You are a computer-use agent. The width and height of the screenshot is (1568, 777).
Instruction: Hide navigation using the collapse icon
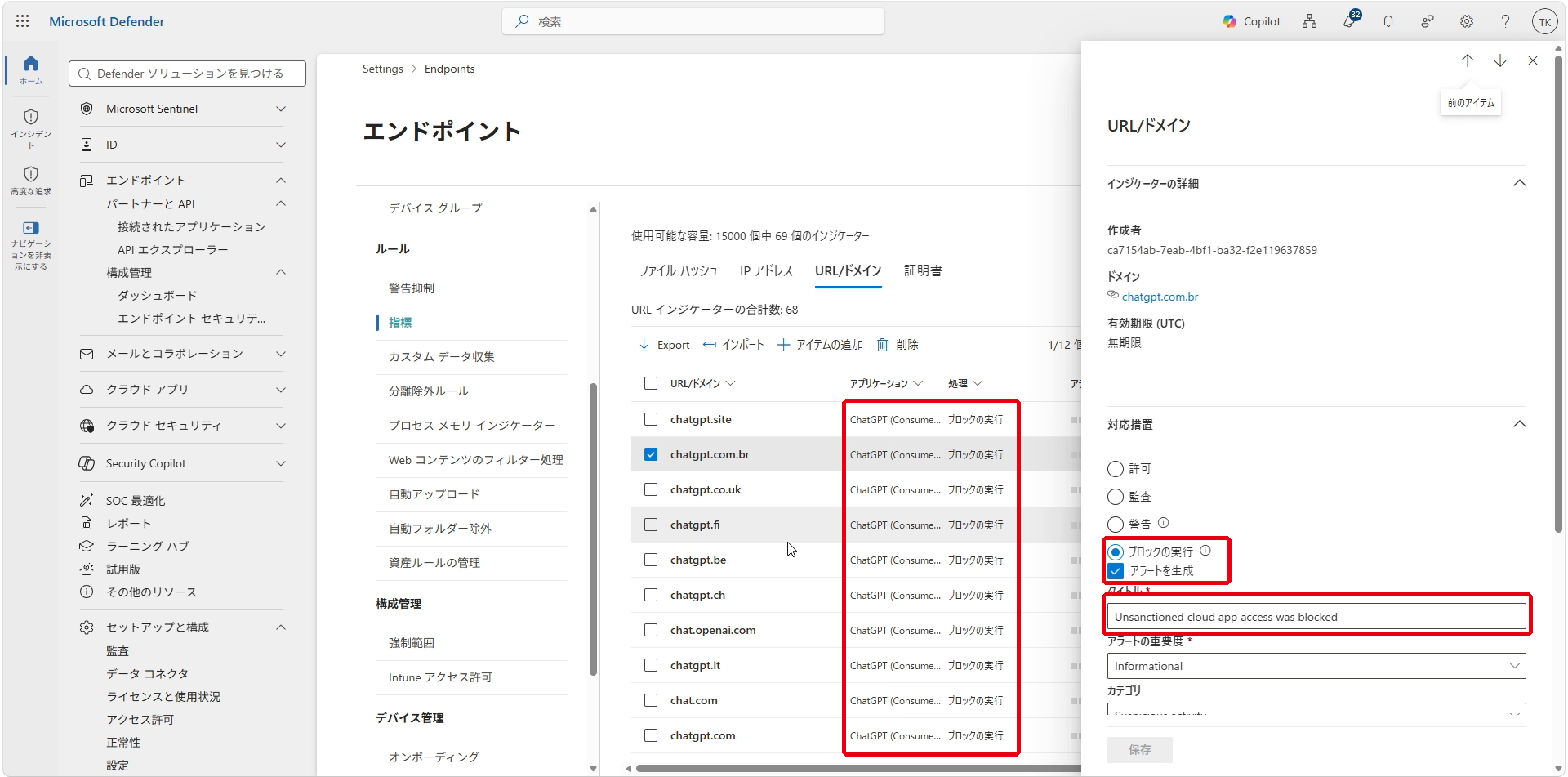click(x=31, y=243)
